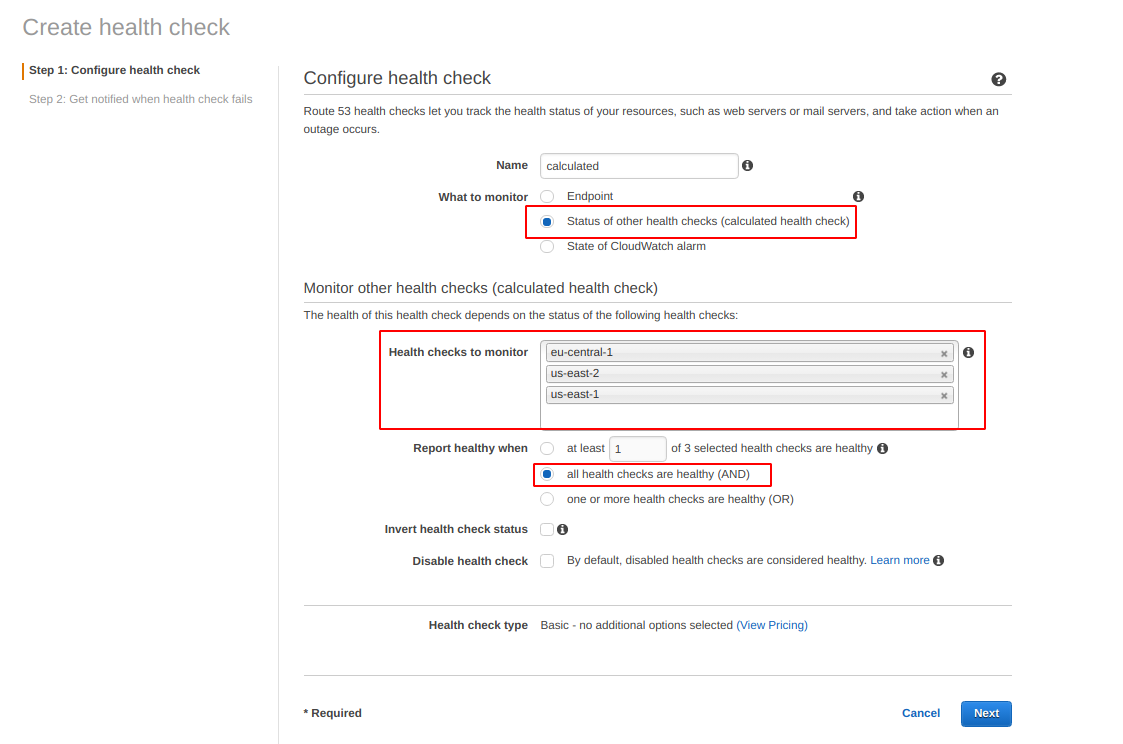Select the 'at least' threshold radio option
The height and width of the screenshot is (744, 1123).
[547, 449]
